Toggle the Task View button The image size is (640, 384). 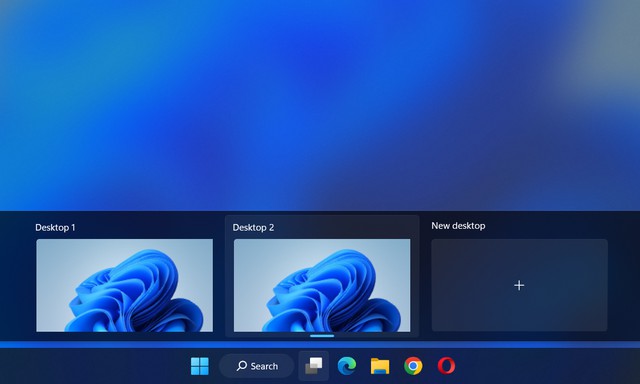(313, 366)
